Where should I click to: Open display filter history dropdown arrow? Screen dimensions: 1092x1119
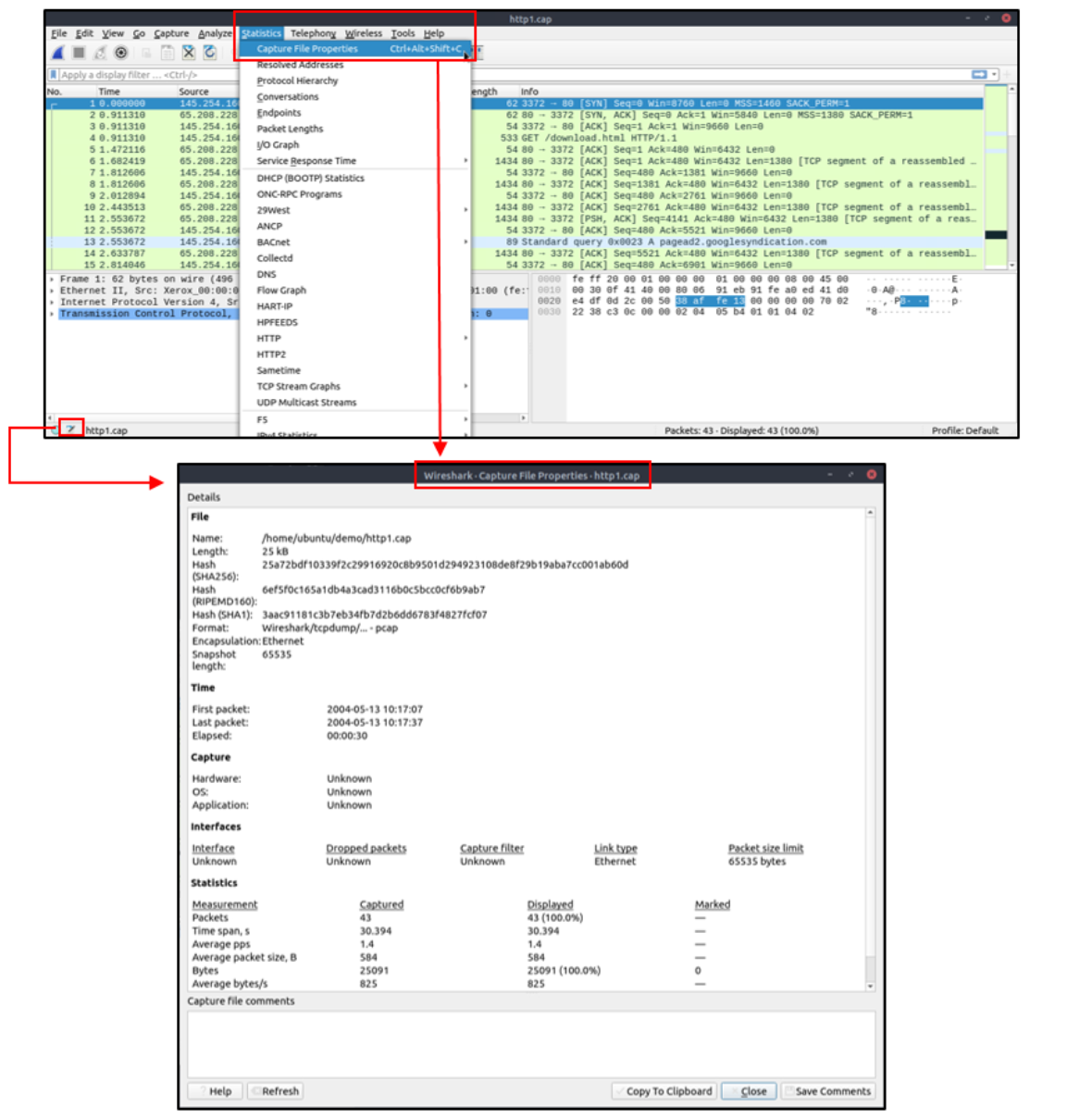[994, 74]
